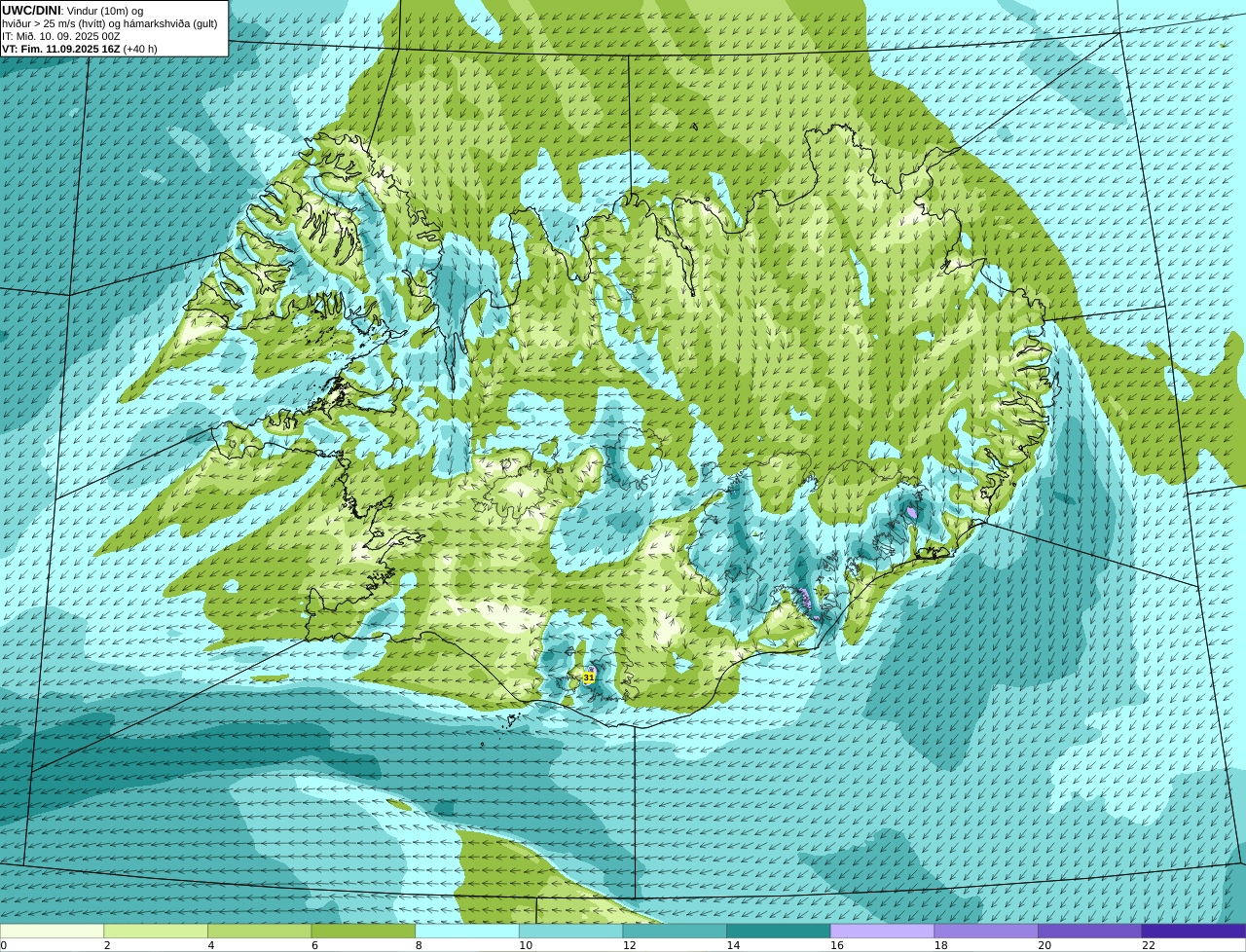Choose the dark teal 14–16 m/s legend swatch
The width and height of the screenshot is (1246, 952).
(779, 931)
